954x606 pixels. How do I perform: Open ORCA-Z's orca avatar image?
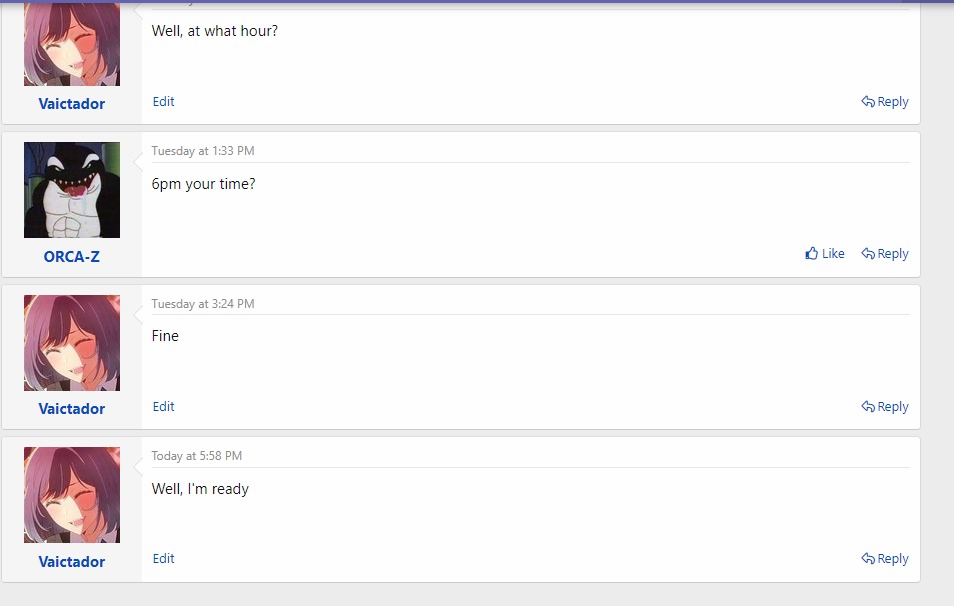(72, 190)
